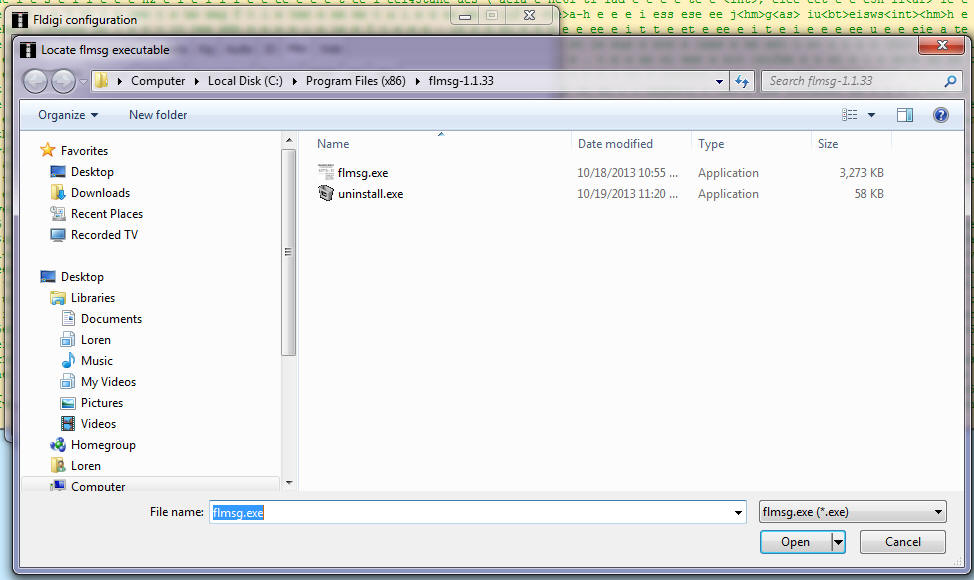Sort by the Size column header
The height and width of the screenshot is (580, 974).
[x=827, y=144]
